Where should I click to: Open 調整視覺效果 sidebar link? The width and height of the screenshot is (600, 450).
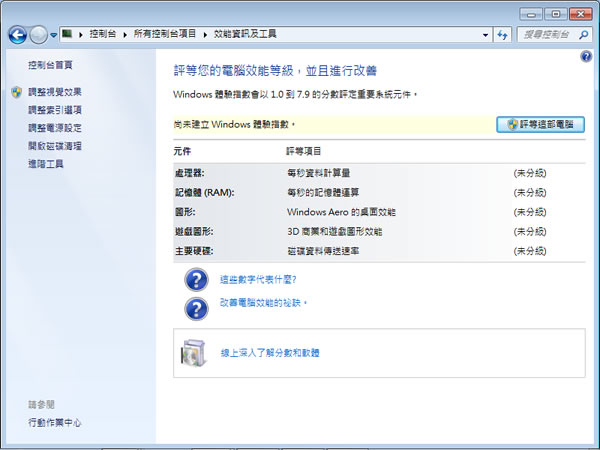(55, 92)
